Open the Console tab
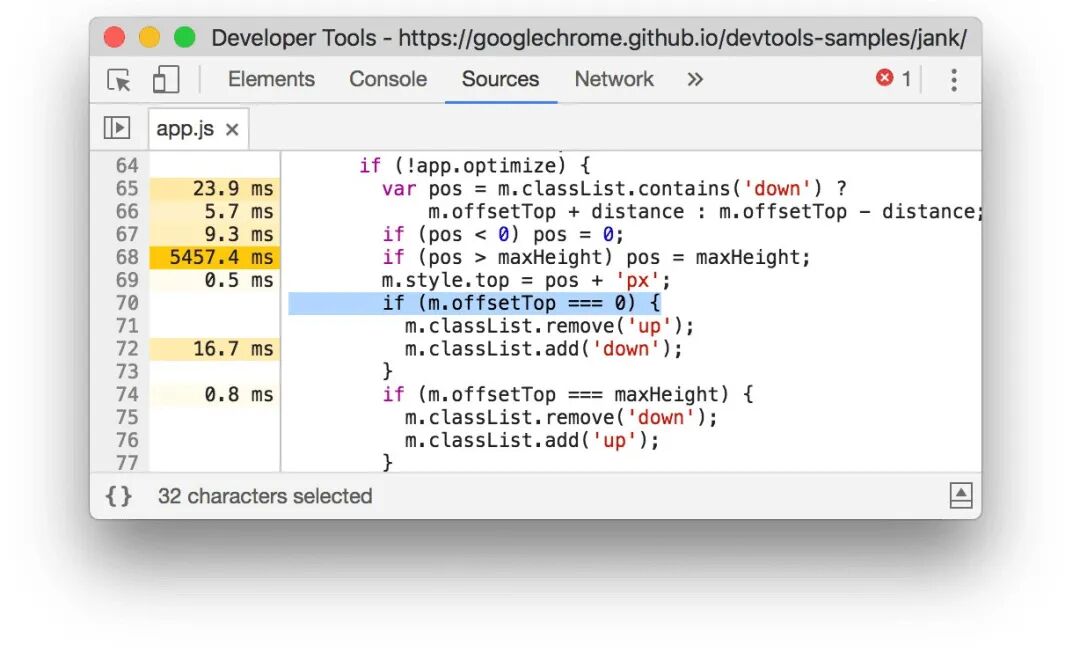Screen dimensions: 1080x660 point(388,79)
